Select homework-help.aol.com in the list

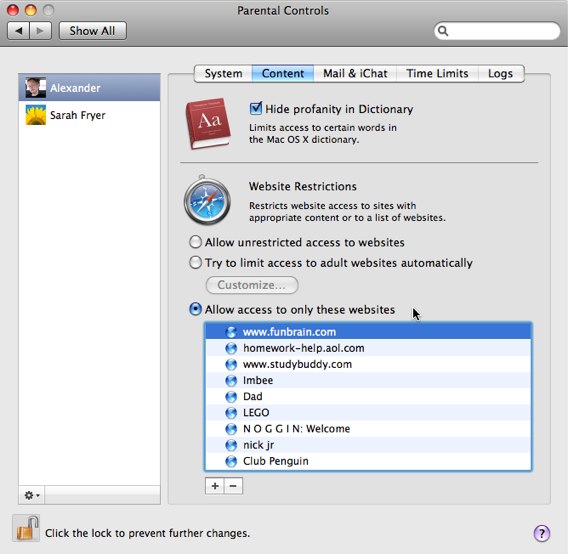[x=368, y=348]
